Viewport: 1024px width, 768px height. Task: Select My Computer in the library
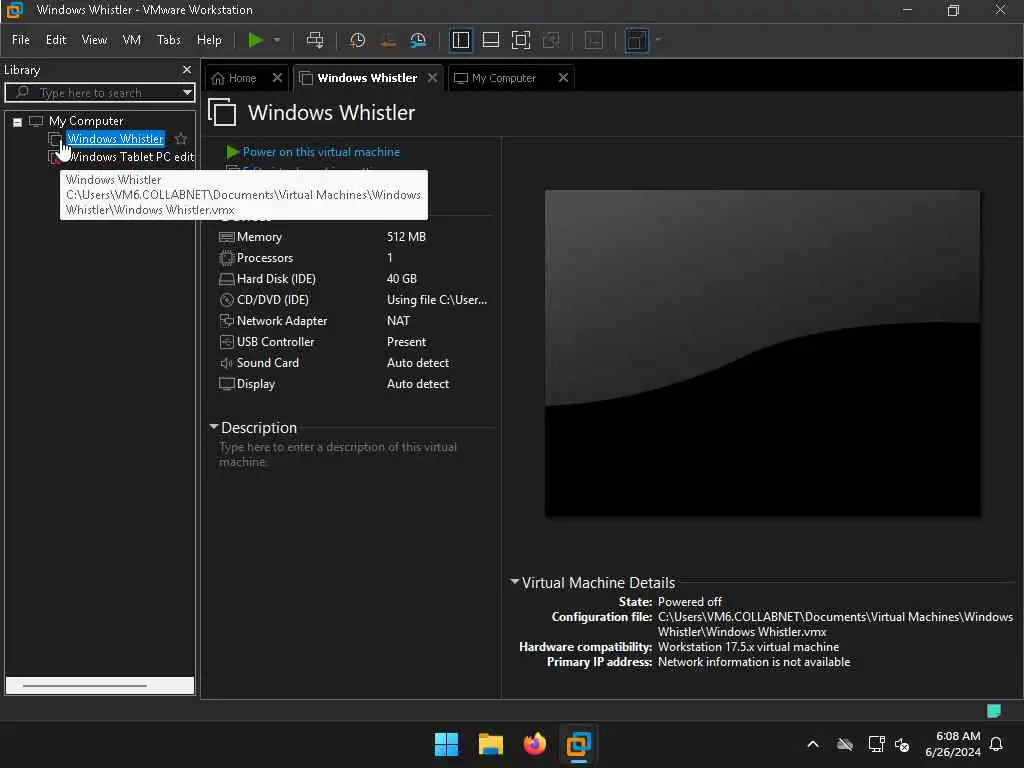point(86,121)
